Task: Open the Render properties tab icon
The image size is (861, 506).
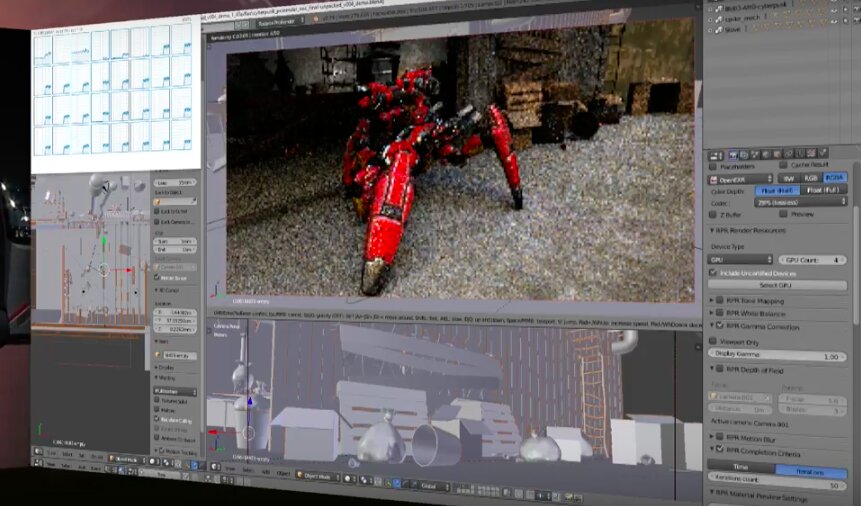Action: [x=733, y=154]
